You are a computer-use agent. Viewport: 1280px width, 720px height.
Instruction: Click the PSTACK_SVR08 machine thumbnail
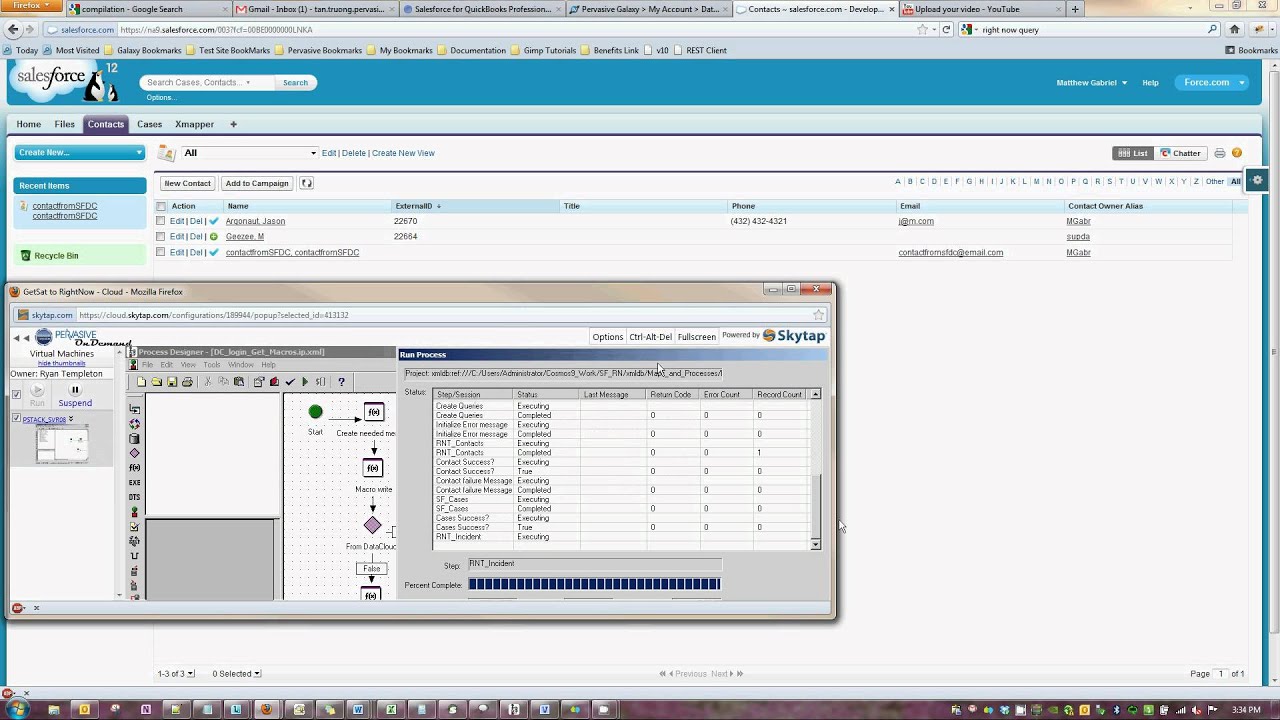[62, 444]
